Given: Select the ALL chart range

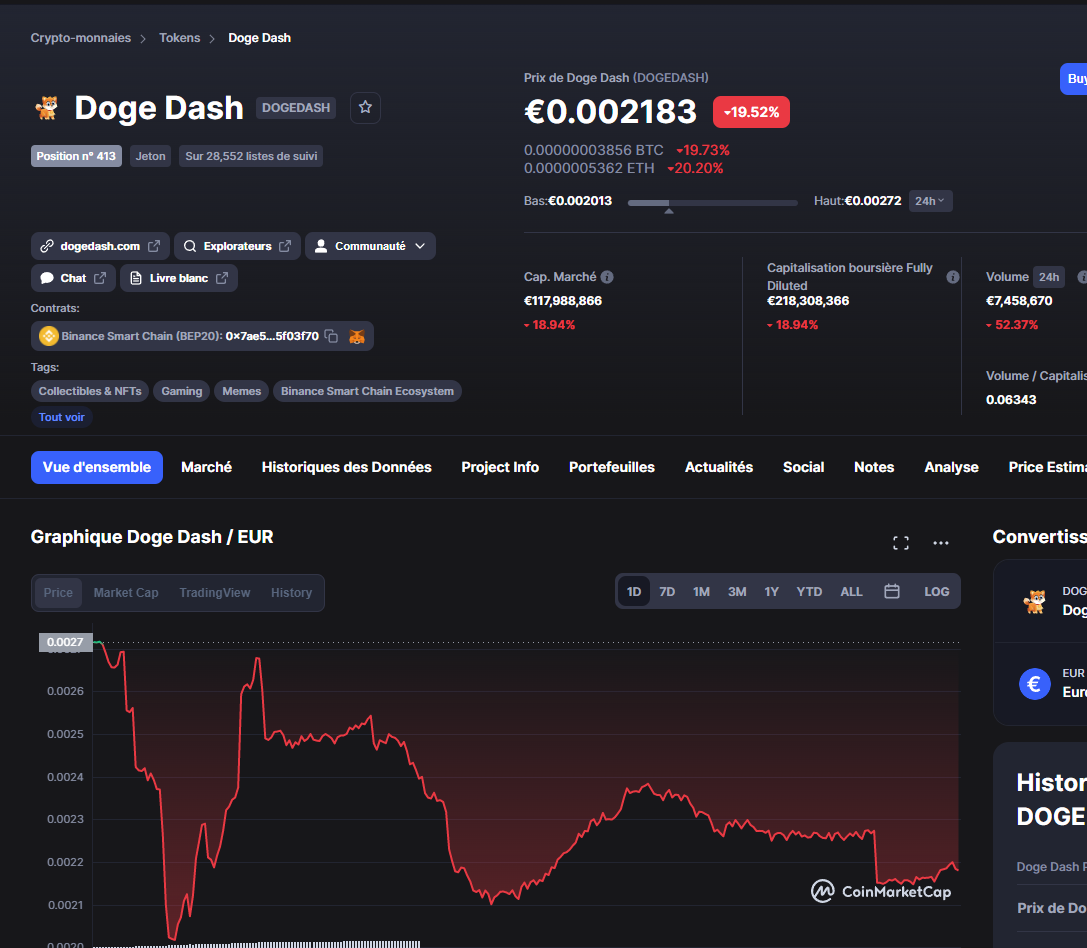Looking at the screenshot, I should [x=851, y=592].
